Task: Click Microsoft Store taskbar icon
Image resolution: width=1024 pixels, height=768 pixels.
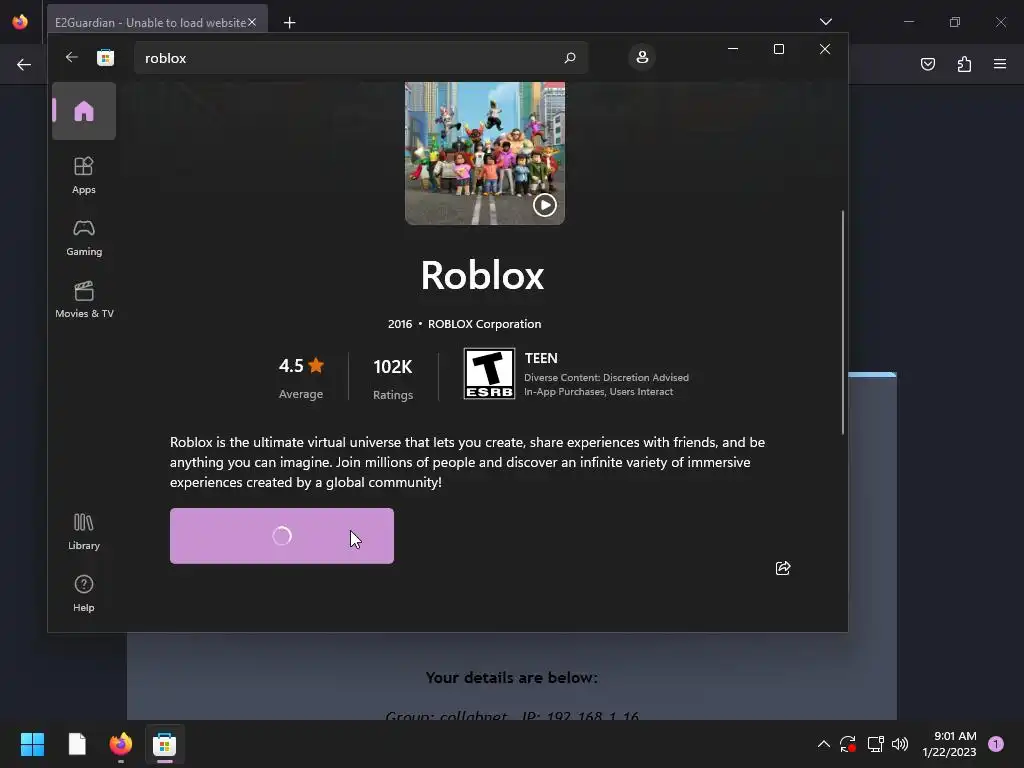Action: [165, 744]
